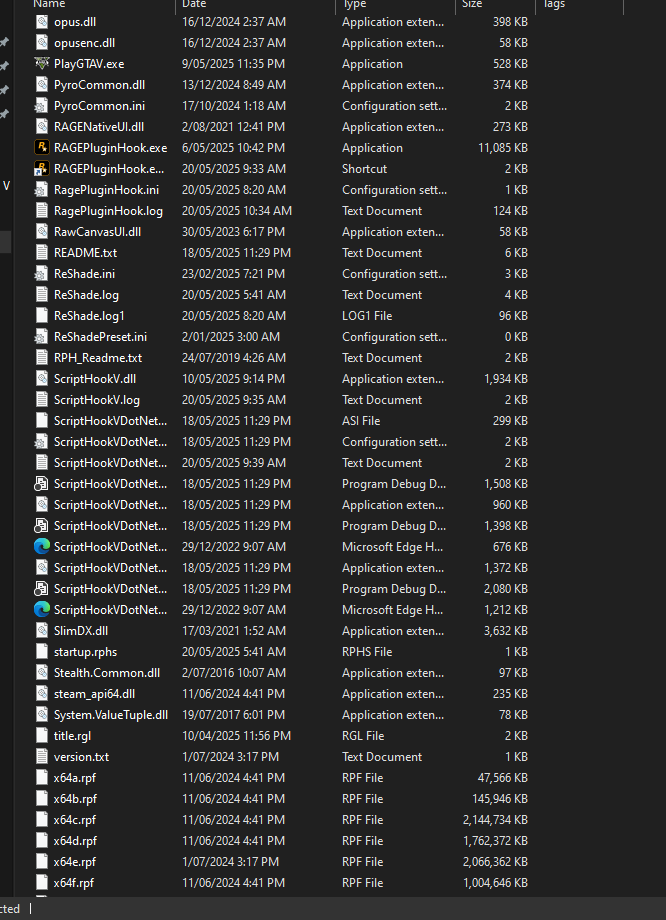The width and height of the screenshot is (666, 920).
Task: Click the PlayGTAV.exe application icon
Action: (x=42, y=64)
